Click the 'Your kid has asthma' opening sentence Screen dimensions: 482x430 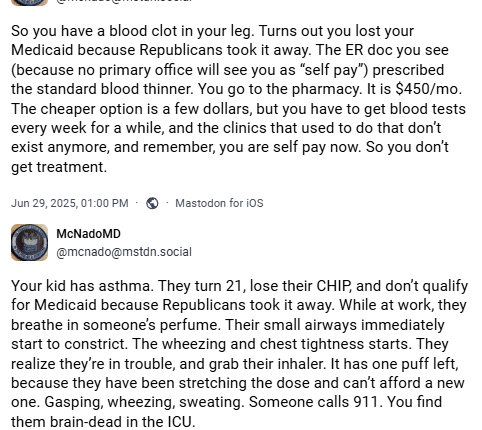[x=83, y=286]
